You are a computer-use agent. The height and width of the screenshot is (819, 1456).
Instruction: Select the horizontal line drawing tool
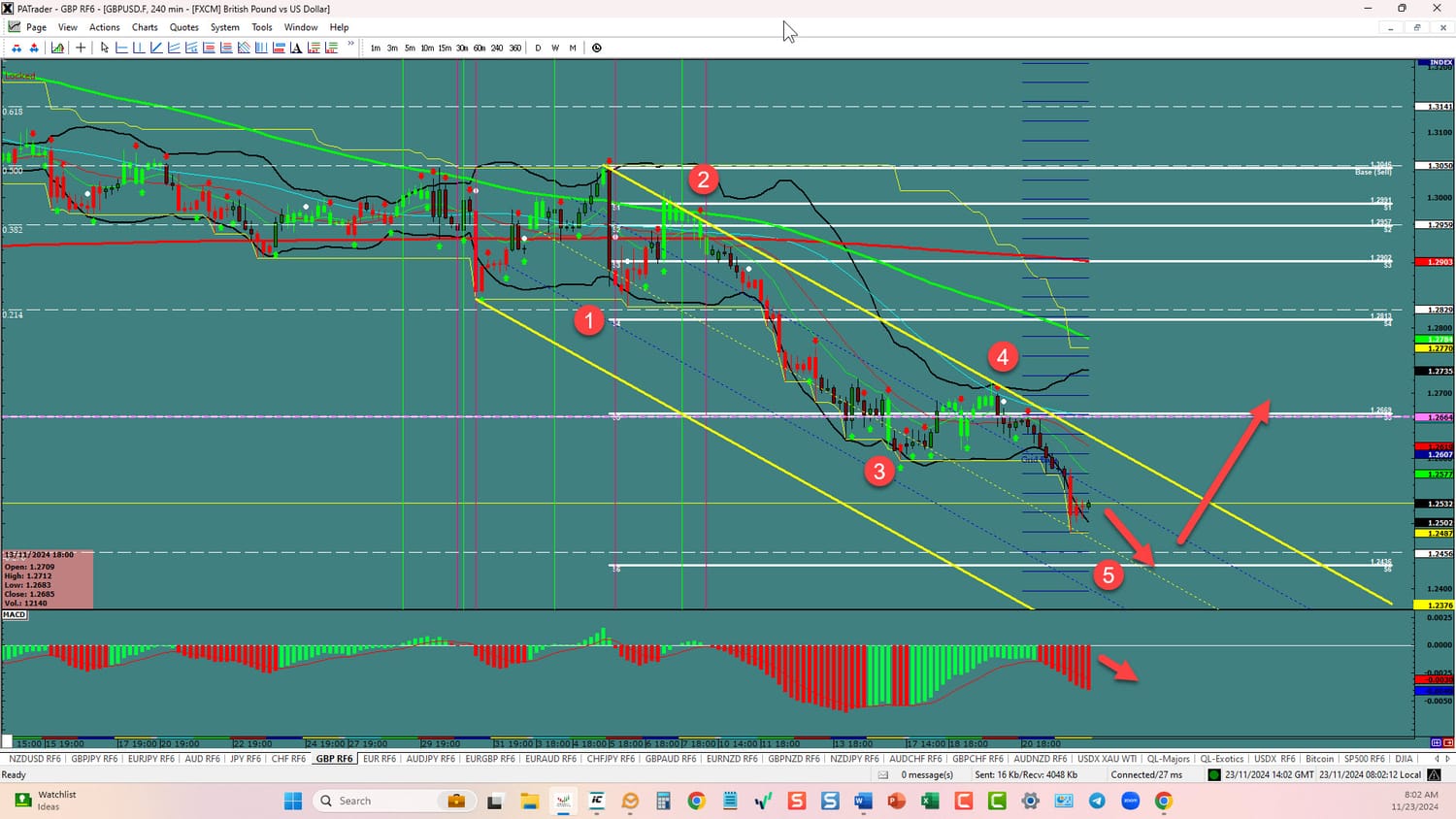(x=122, y=48)
